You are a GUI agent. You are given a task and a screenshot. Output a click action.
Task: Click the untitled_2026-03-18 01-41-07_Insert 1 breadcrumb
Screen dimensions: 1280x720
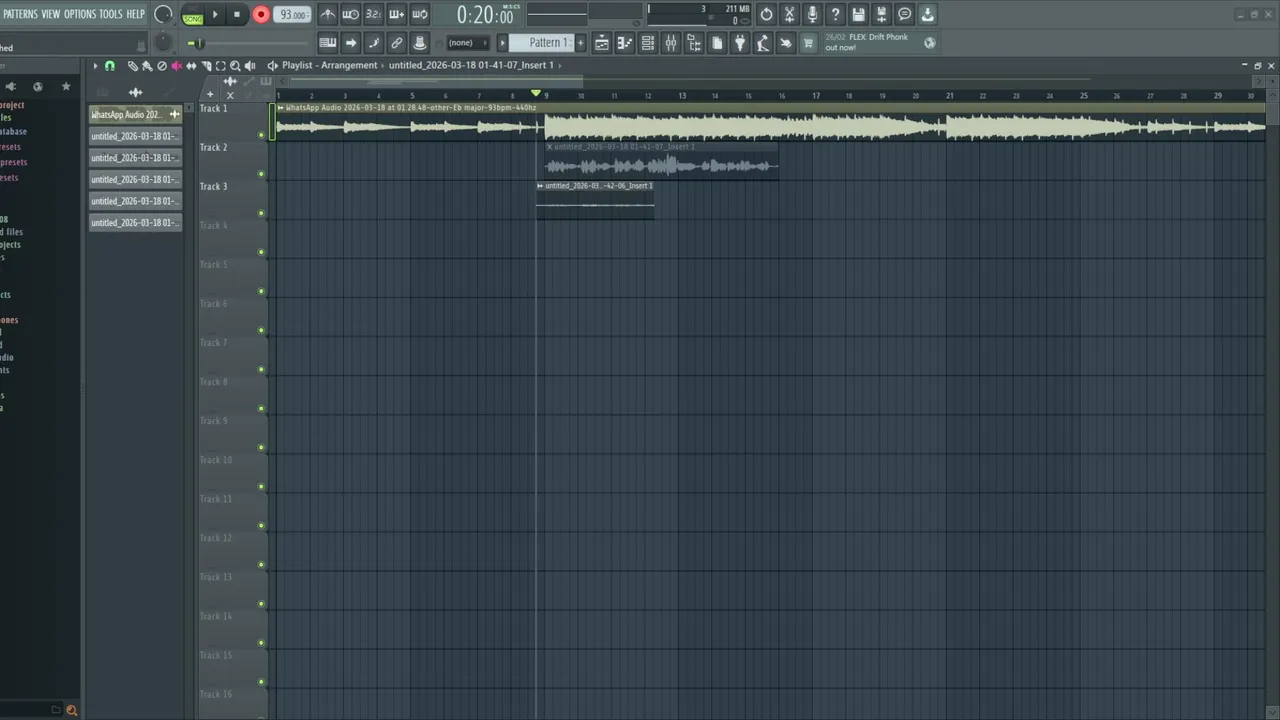coord(471,65)
